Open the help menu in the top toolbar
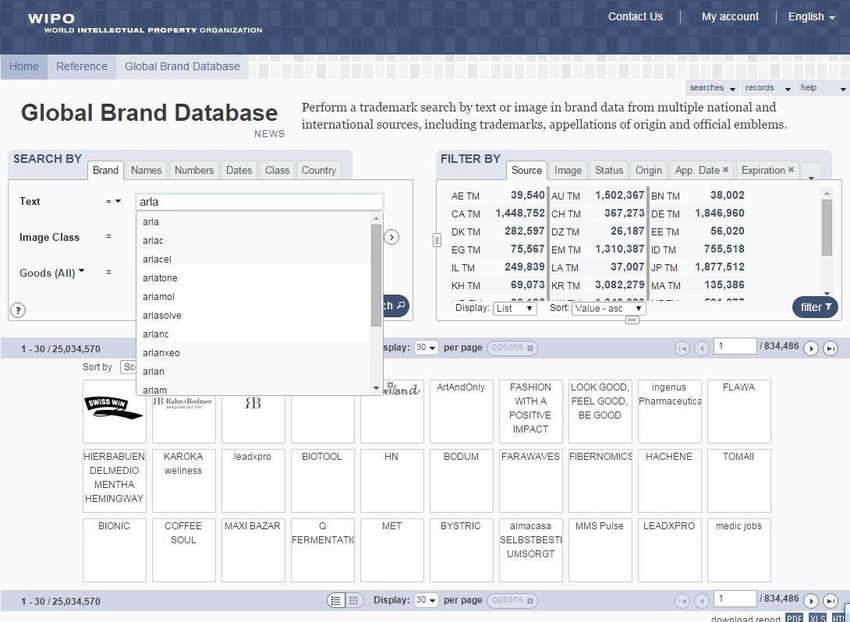850x622 pixels. 822,88
